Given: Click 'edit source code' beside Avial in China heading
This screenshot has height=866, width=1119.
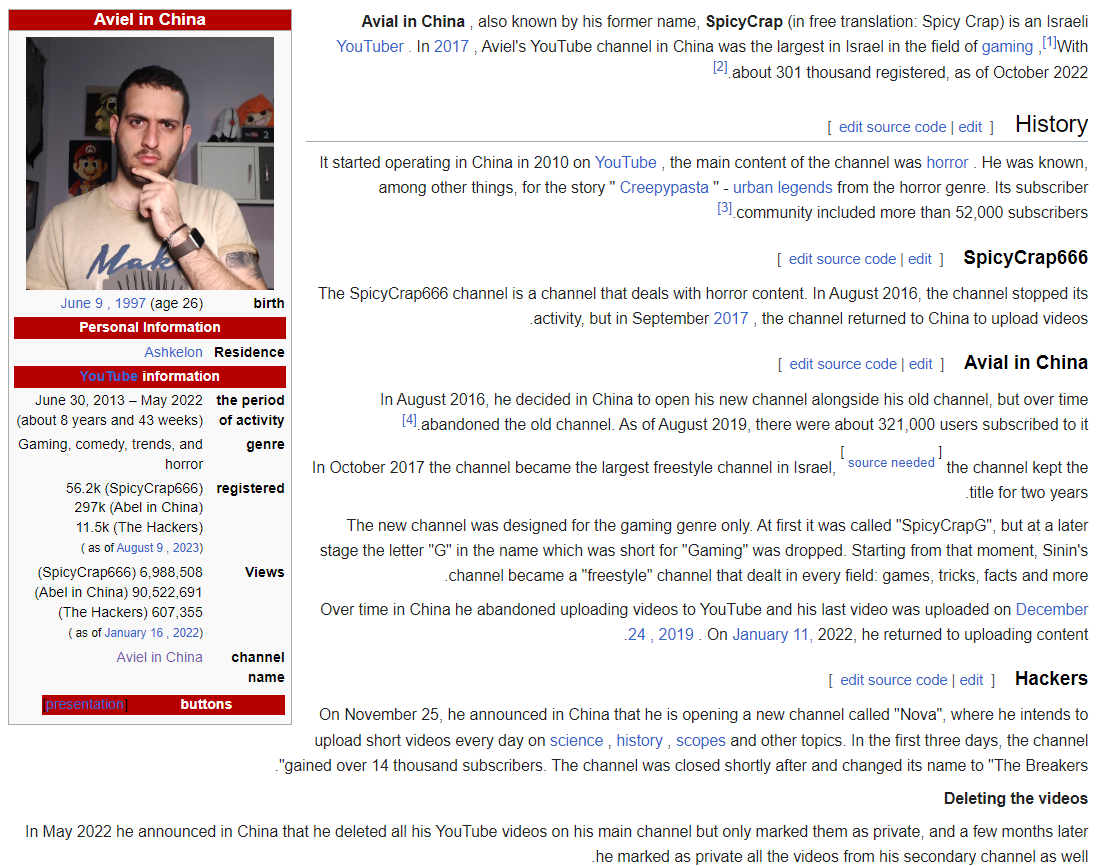Looking at the screenshot, I should pos(843,364).
